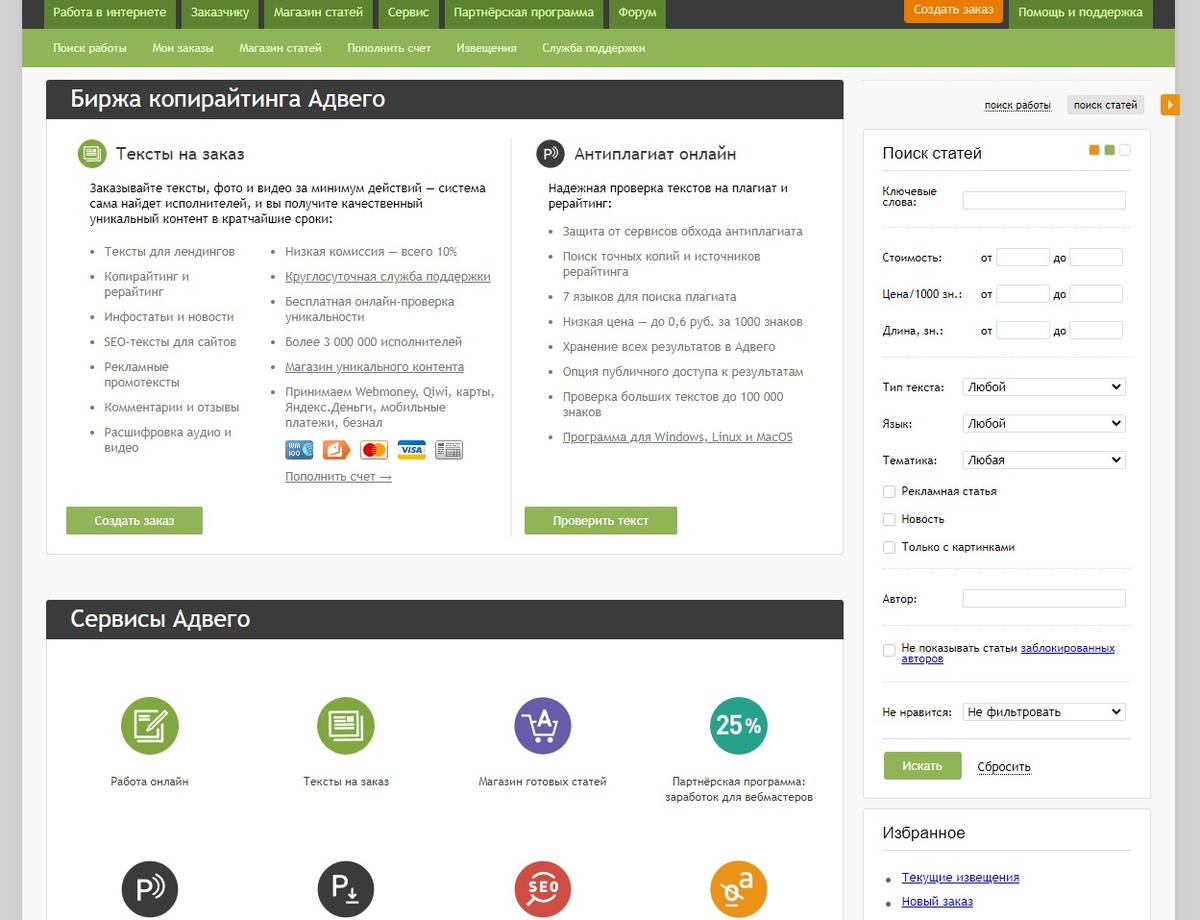Select the orange square in Поиск статей header

pos(1094,150)
